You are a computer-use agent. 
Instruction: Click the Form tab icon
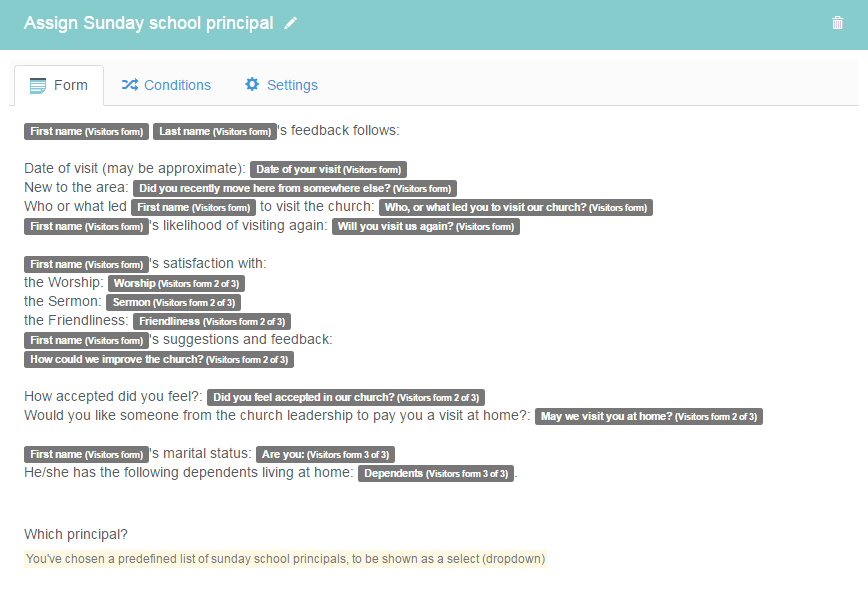pos(38,86)
